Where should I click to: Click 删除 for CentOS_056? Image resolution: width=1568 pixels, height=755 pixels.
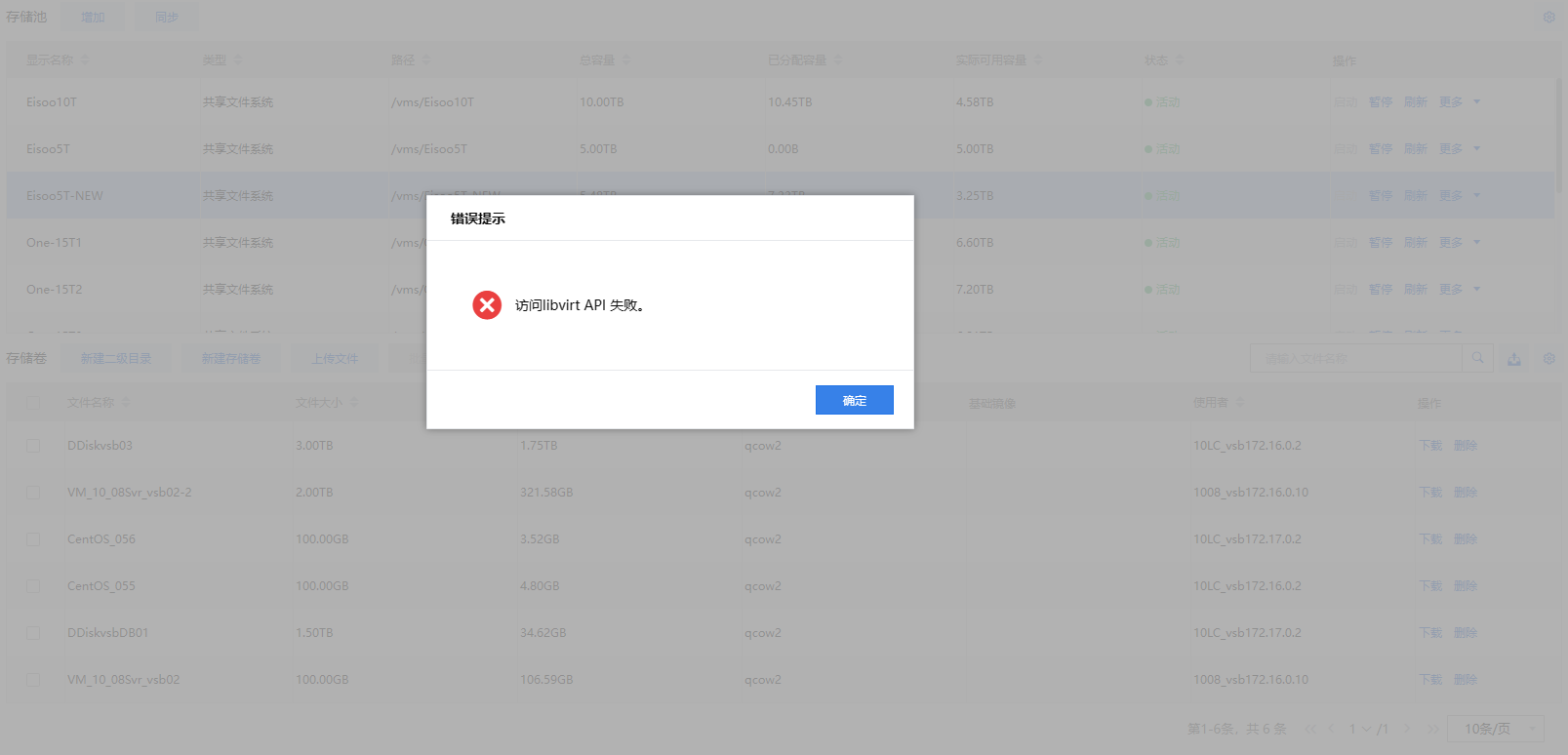[1466, 539]
